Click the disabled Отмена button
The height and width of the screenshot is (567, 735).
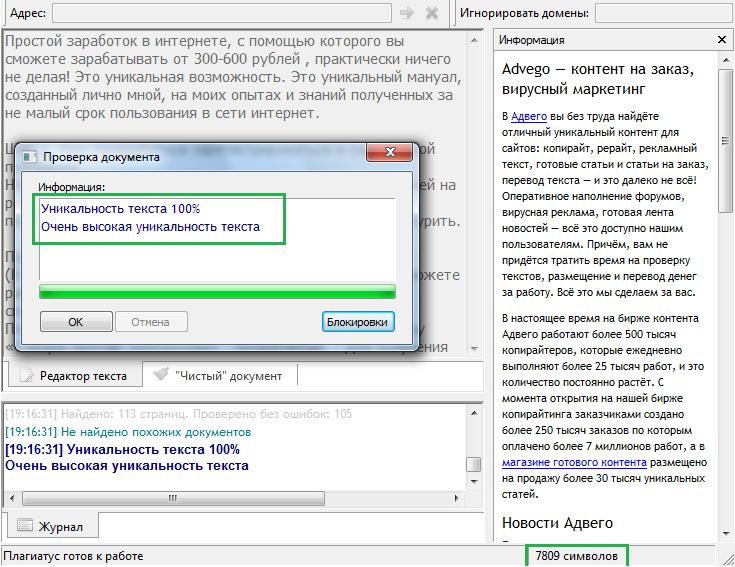coord(150,322)
